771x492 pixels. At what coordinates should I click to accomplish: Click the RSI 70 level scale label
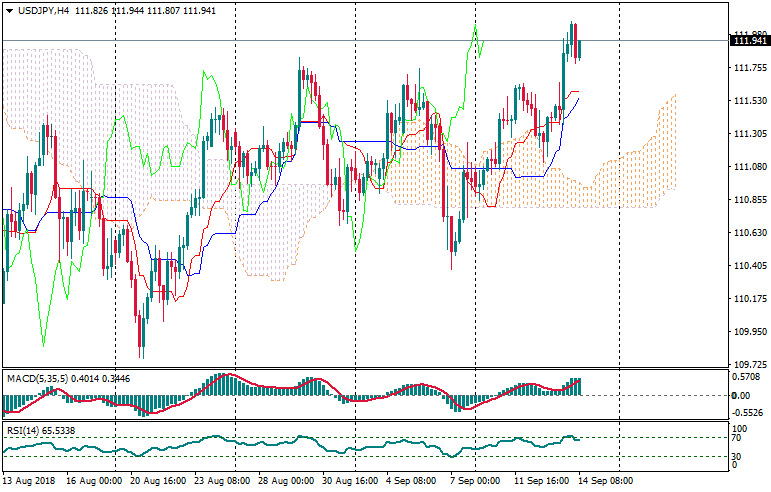pos(735,438)
